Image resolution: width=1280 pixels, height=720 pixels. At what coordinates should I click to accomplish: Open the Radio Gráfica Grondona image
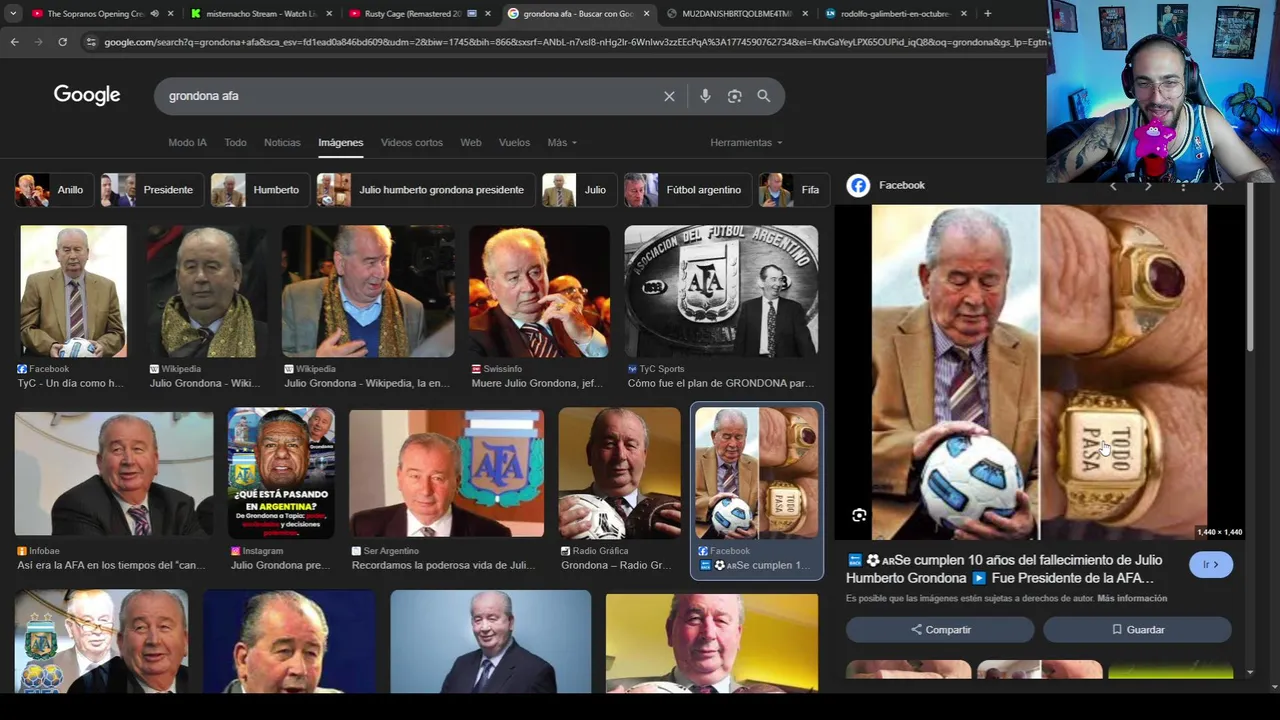(619, 474)
